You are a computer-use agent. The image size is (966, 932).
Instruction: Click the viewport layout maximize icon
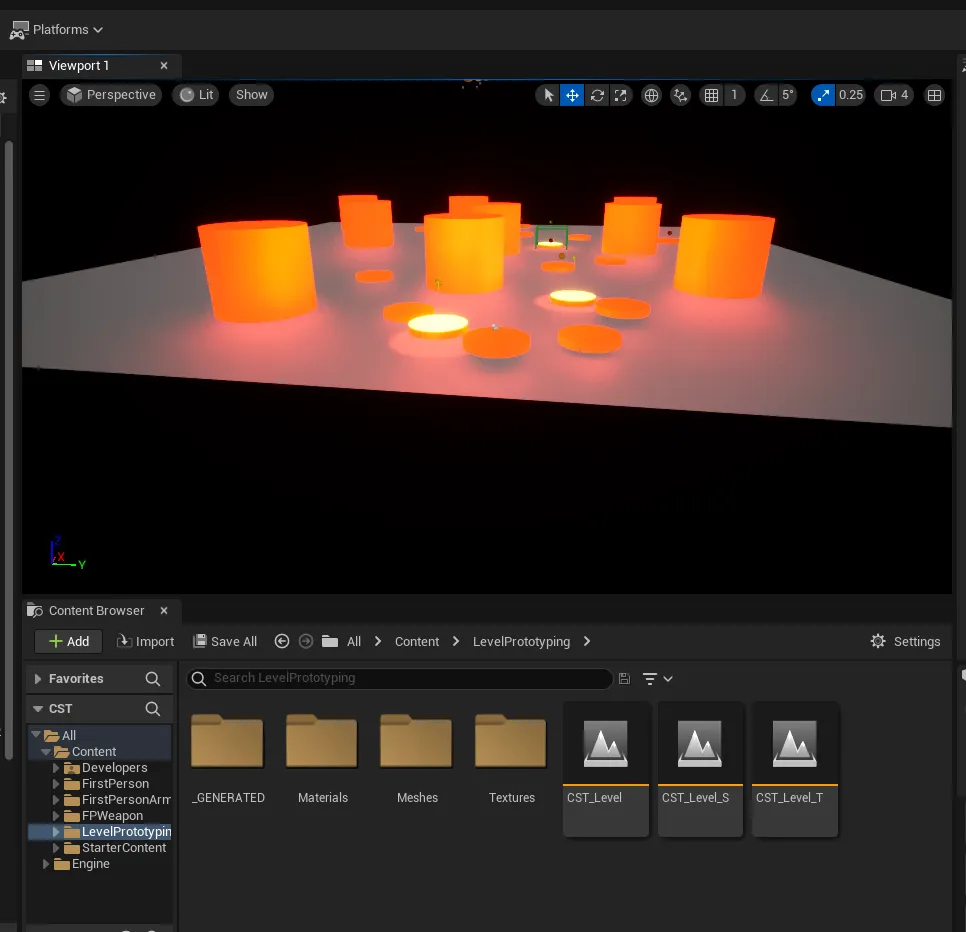tap(934, 95)
